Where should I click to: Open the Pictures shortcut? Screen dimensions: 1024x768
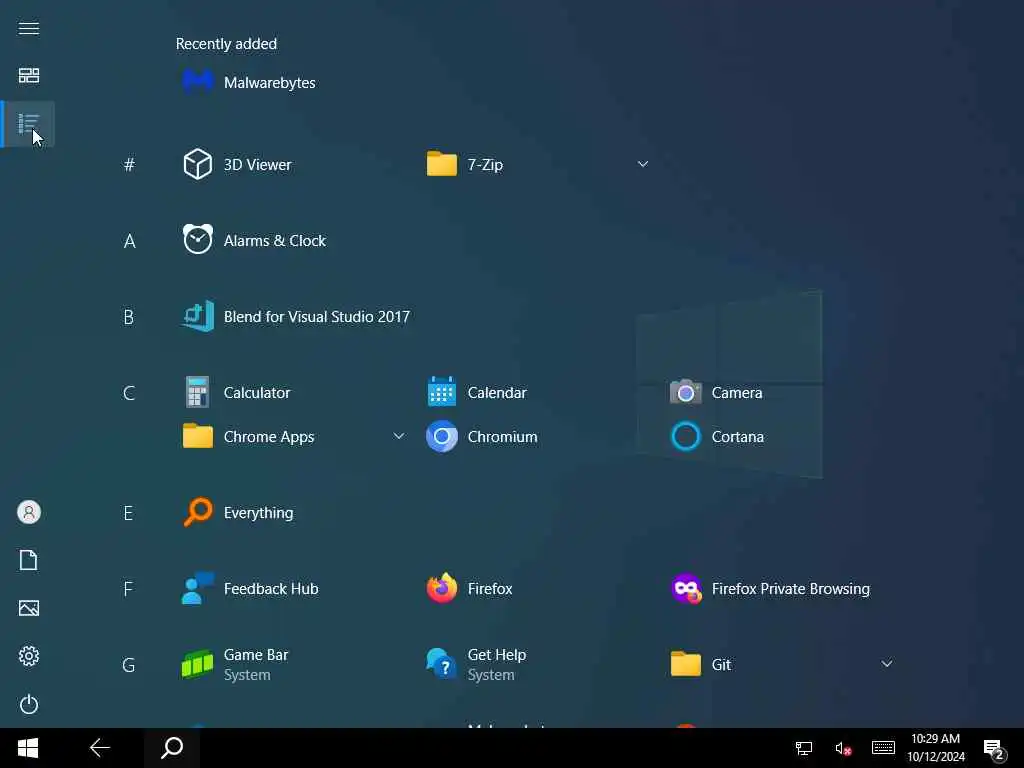point(29,608)
